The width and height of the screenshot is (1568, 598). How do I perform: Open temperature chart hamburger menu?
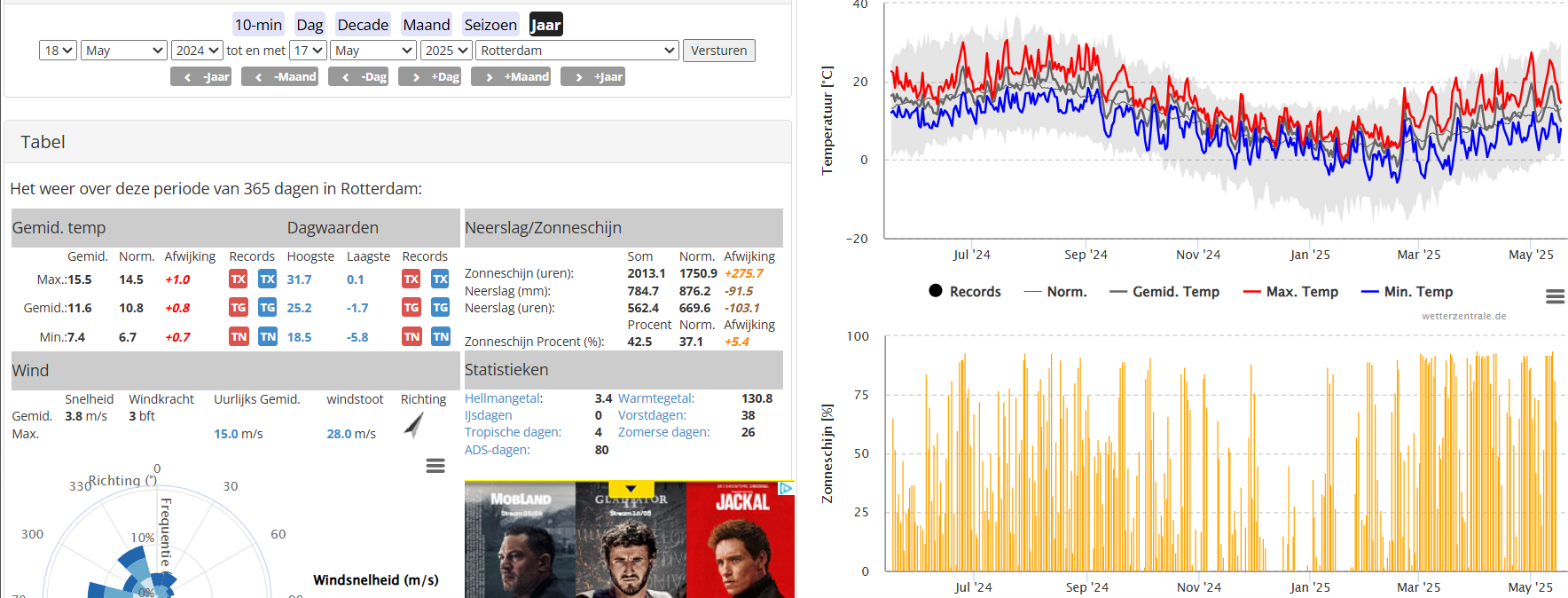(1555, 297)
